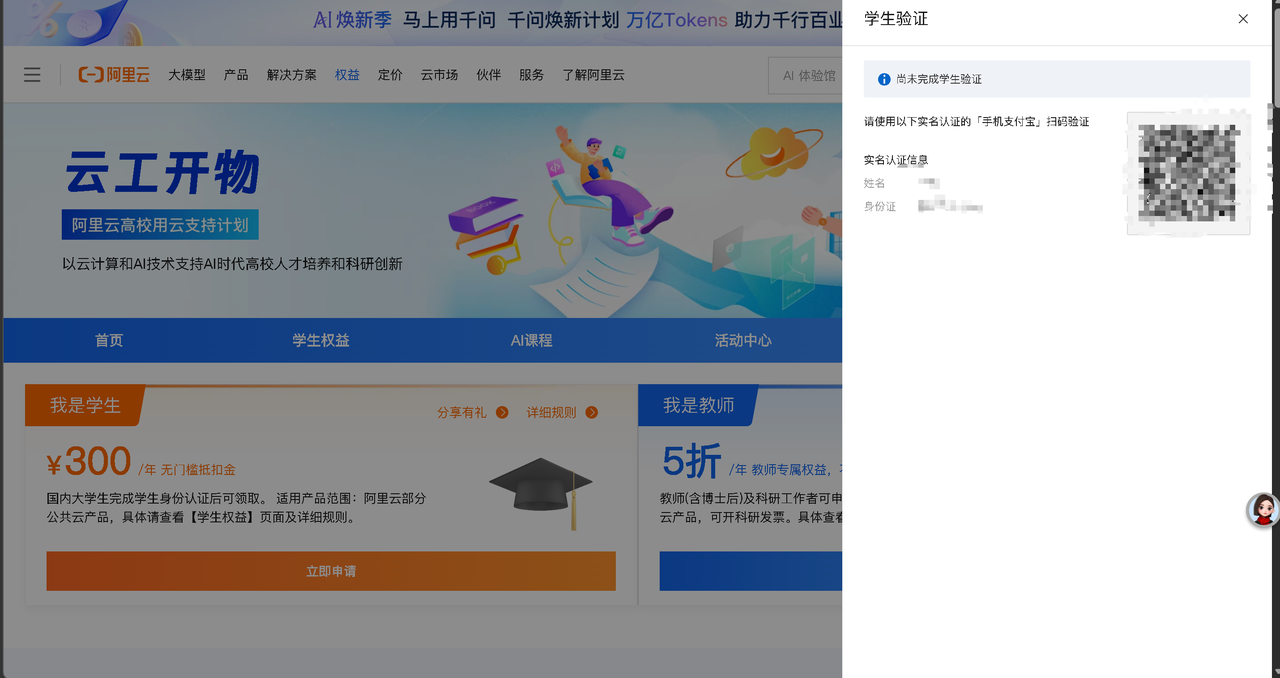Viewport: 1280px width, 678px height.
Task: Click 万亿Tokens banner text
Action: pyautogui.click(x=677, y=19)
